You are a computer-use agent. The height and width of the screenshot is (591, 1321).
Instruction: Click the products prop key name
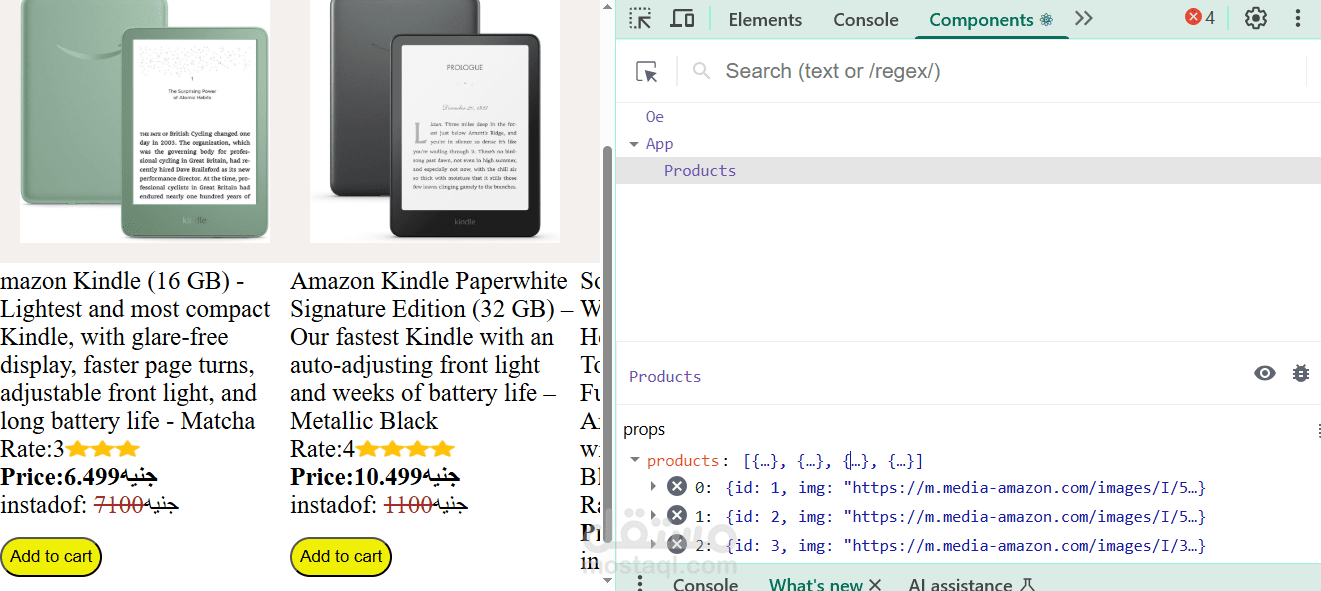coord(682,461)
